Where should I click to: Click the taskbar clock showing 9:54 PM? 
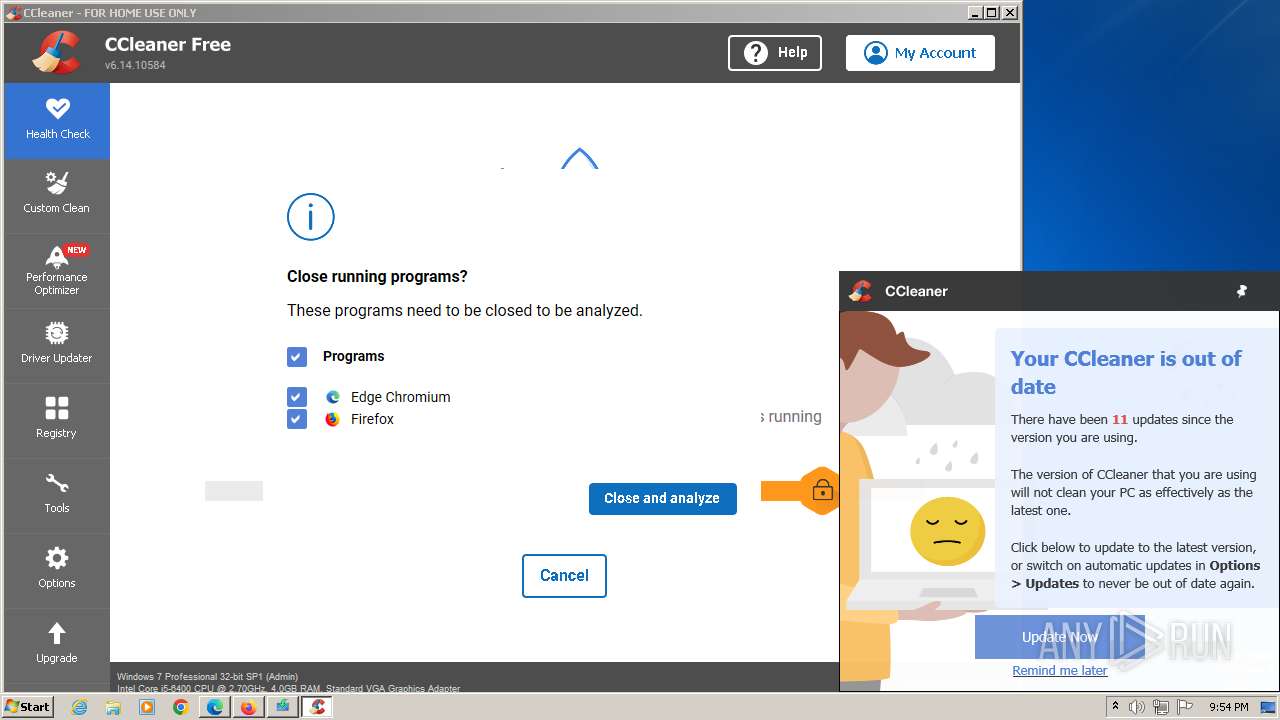pyautogui.click(x=1229, y=707)
